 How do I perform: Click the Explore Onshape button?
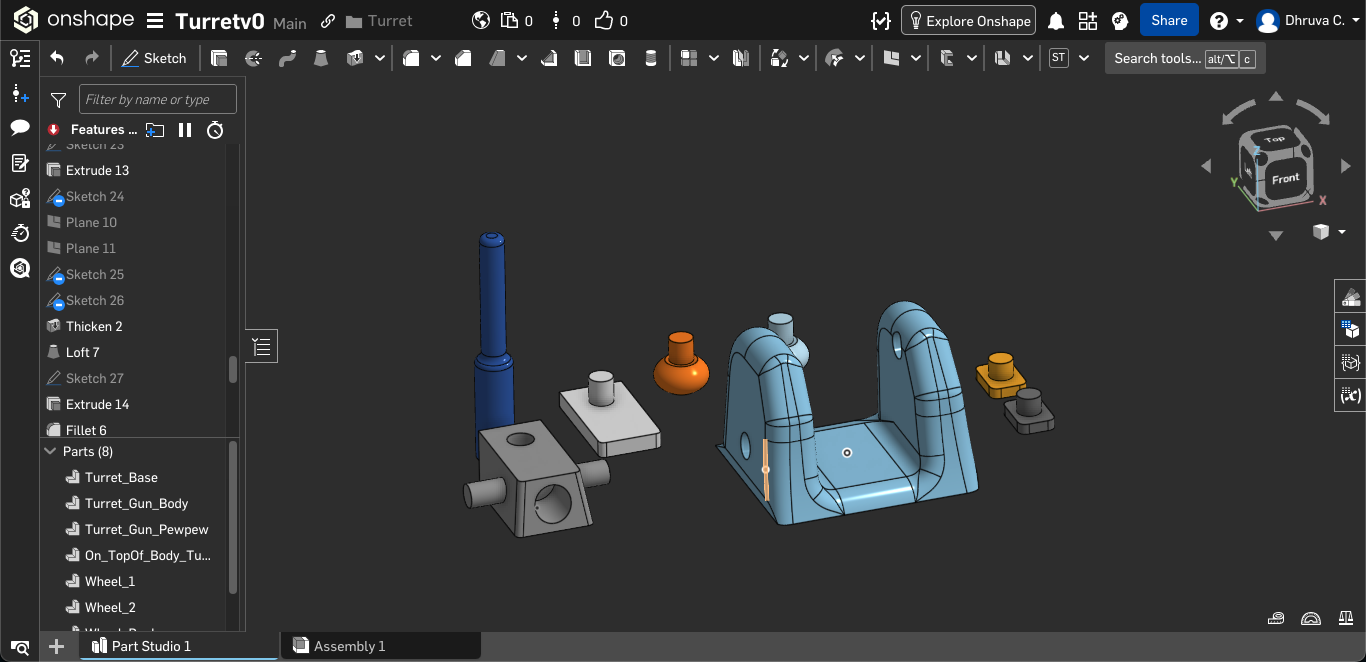[969, 21]
